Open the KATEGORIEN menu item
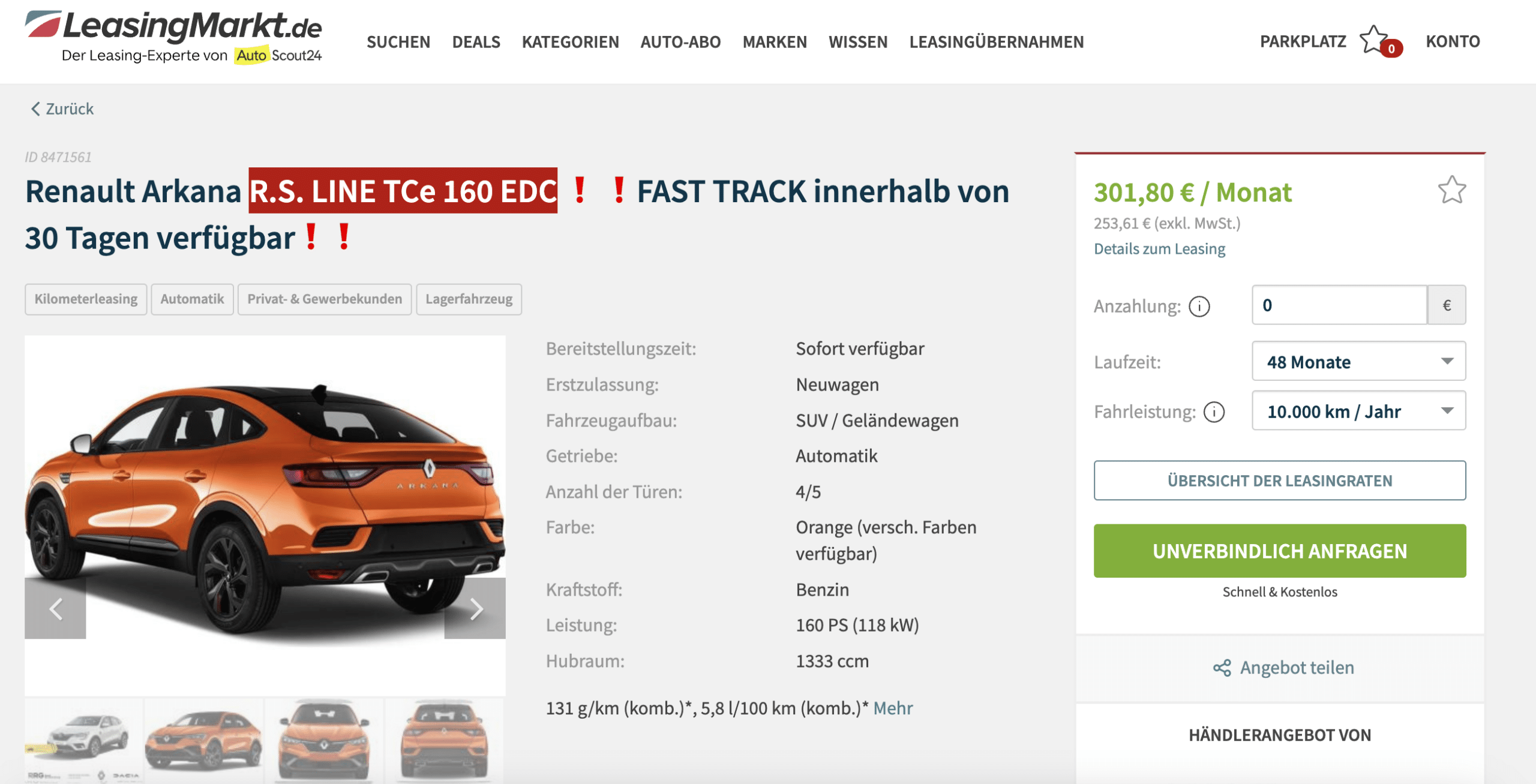Screen dimensions: 1536x784 coord(570,41)
